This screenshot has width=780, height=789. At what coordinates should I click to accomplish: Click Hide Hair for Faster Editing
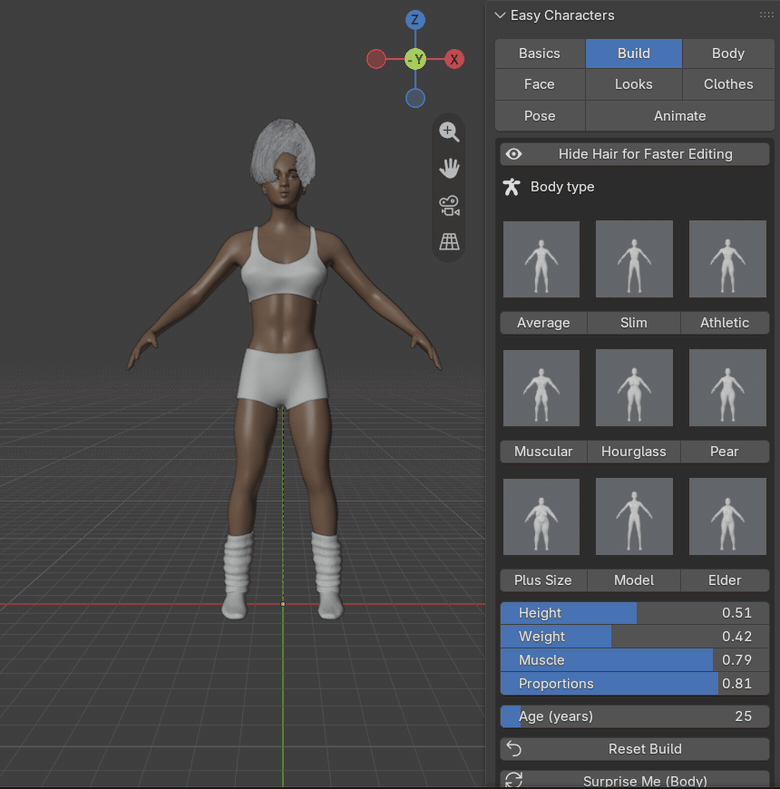pos(635,154)
